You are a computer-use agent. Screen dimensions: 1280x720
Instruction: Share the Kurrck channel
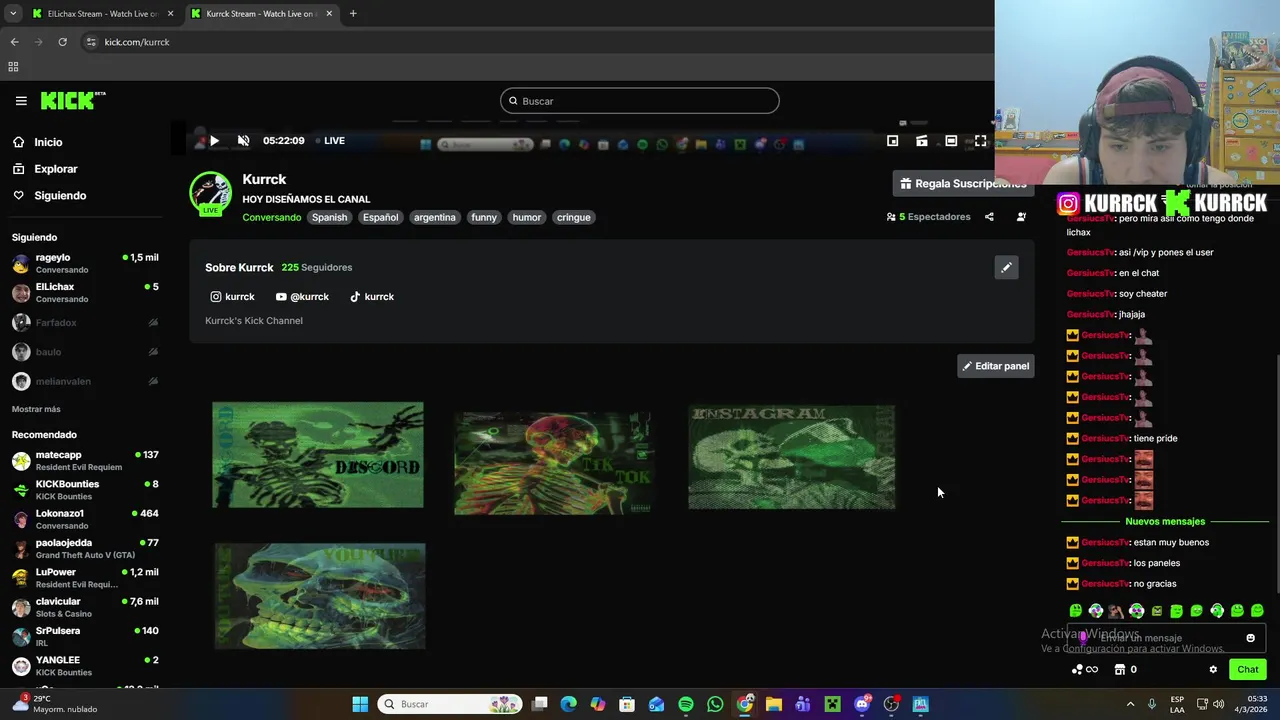(x=989, y=217)
